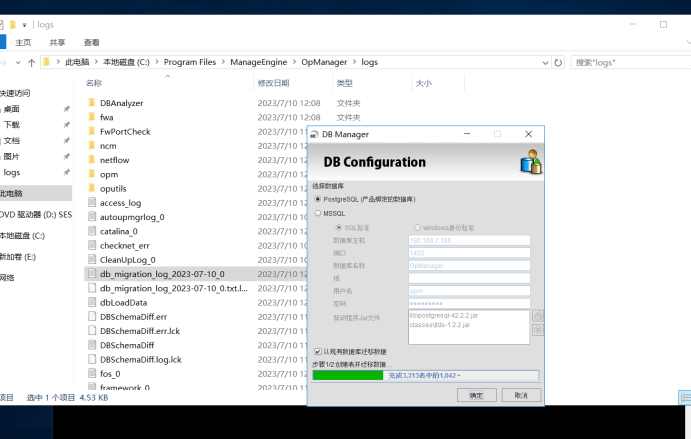
Task: Click the pin icon next to 下载
Action: coord(67,125)
